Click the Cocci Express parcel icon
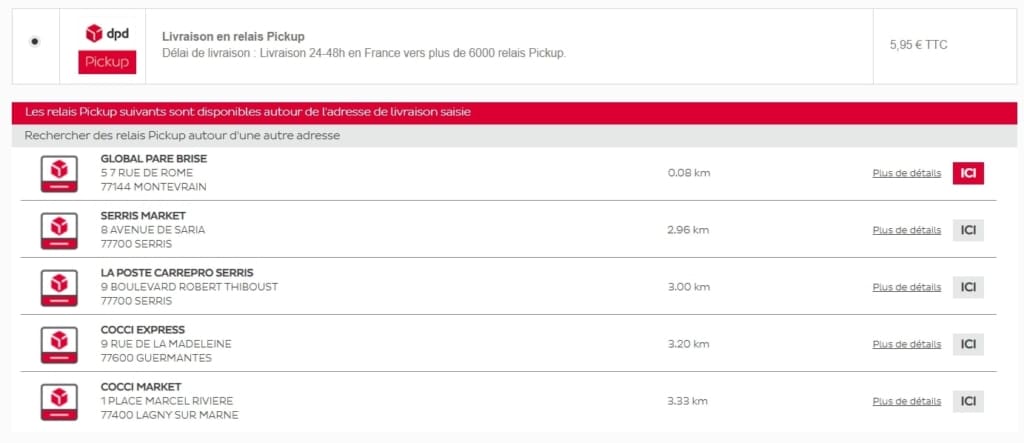Viewport: 1024px width, 443px height. pyautogui.click(x=59, y=344)
